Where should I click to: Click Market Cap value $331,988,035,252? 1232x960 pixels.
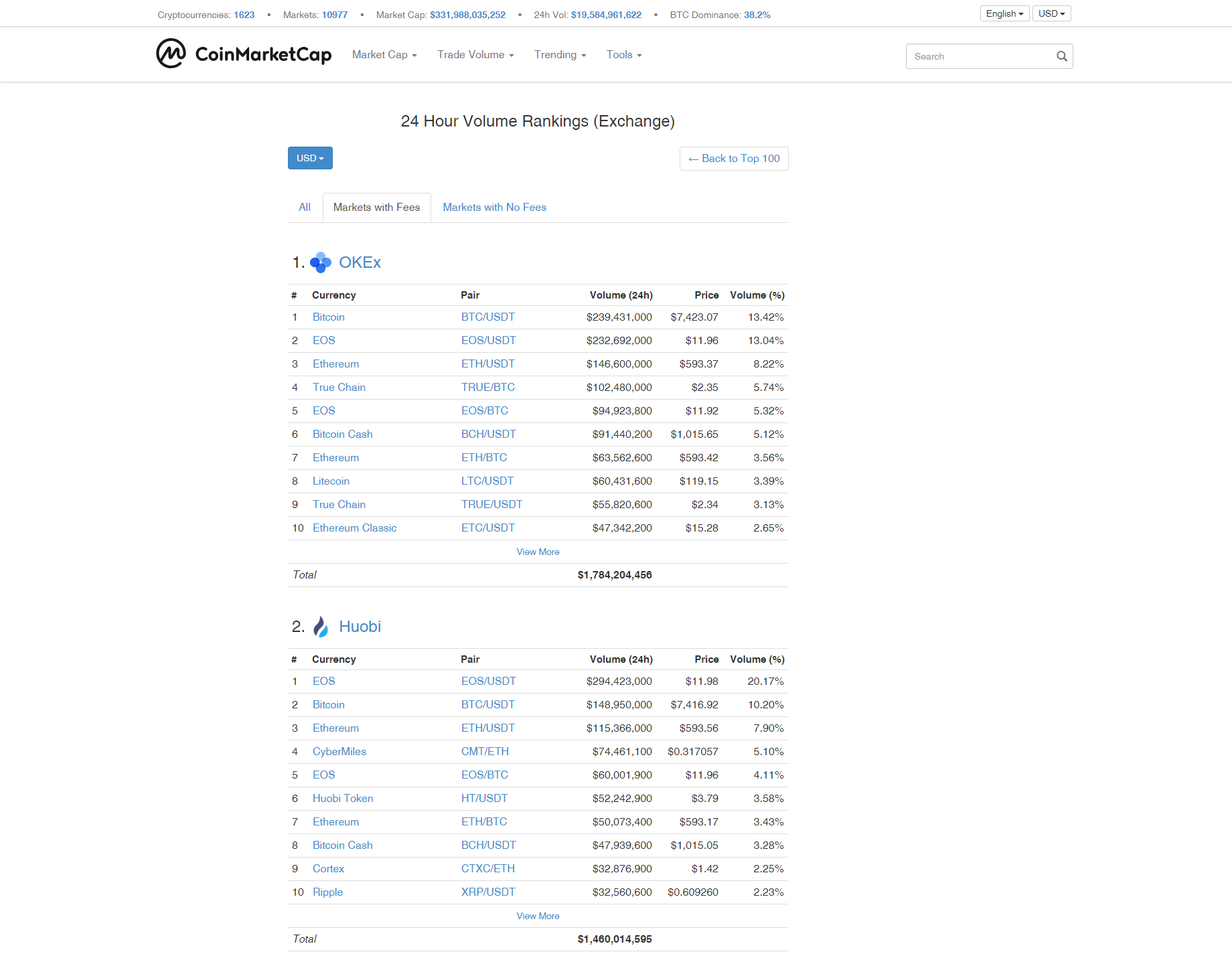click(x=468, y=15)
